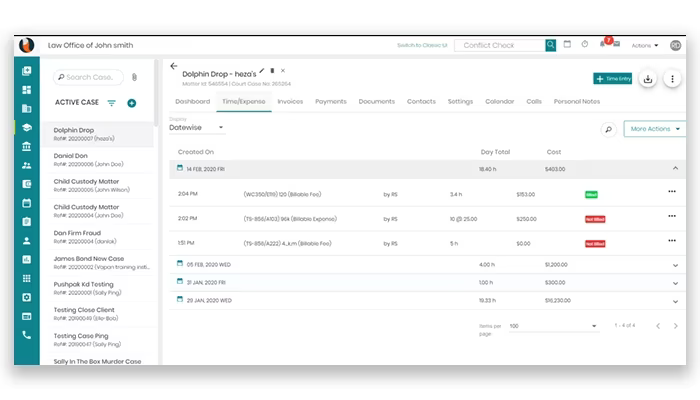Expand the 05 Feb 2020 Wed row
This screenshot has width=700, height=400.
coord(675,265)
